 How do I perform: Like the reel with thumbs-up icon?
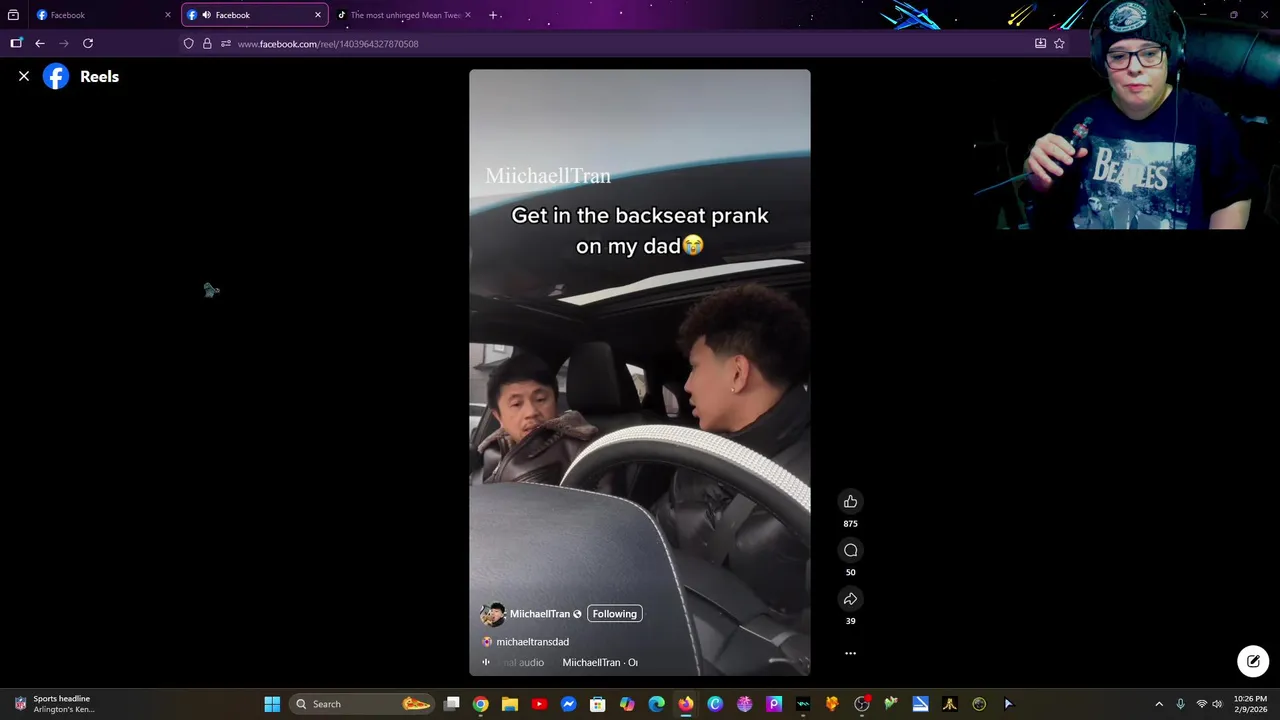point(850,502)
